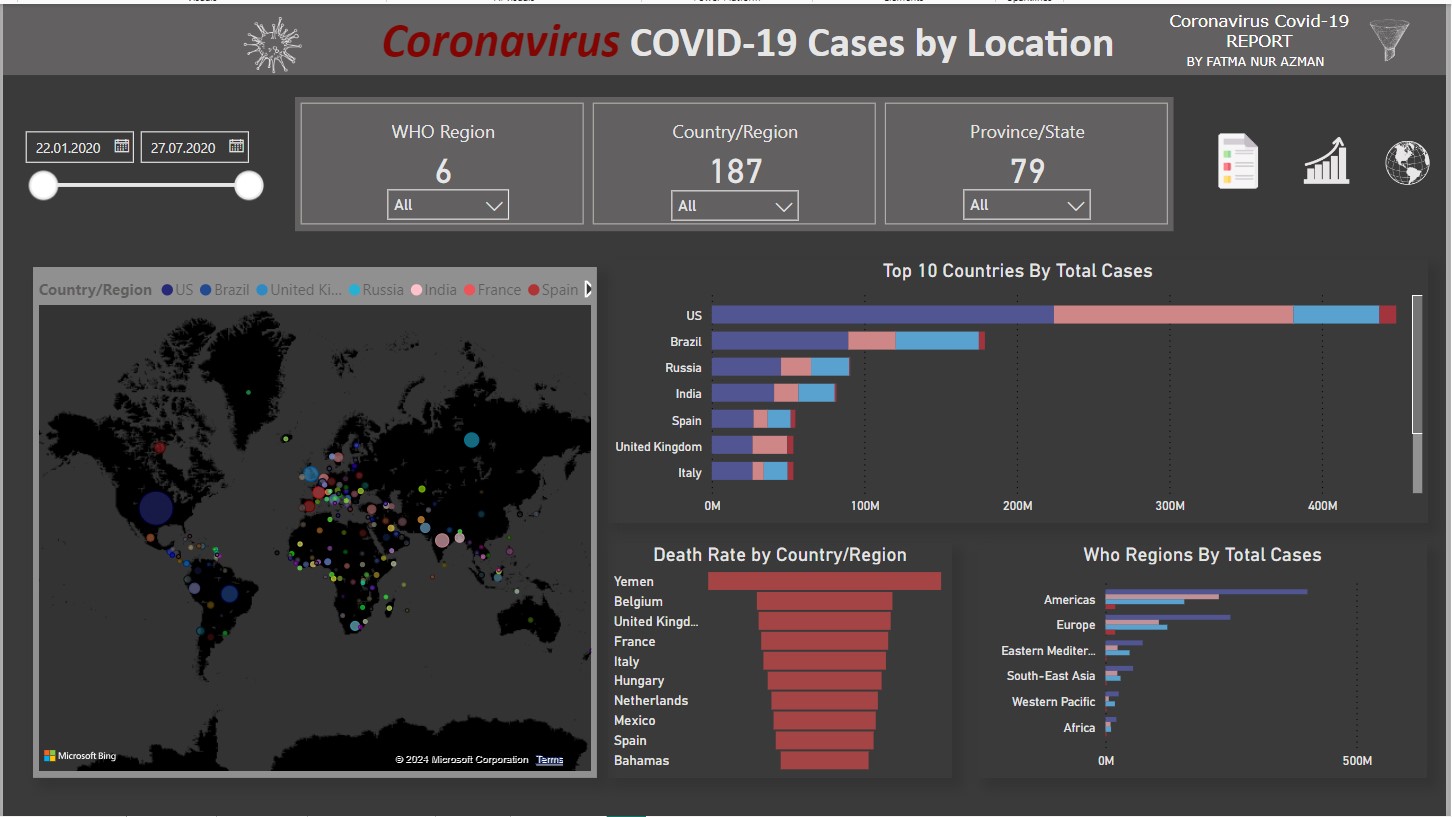Click the Spain bar in Top 10 chart

(x=753, y=420)
